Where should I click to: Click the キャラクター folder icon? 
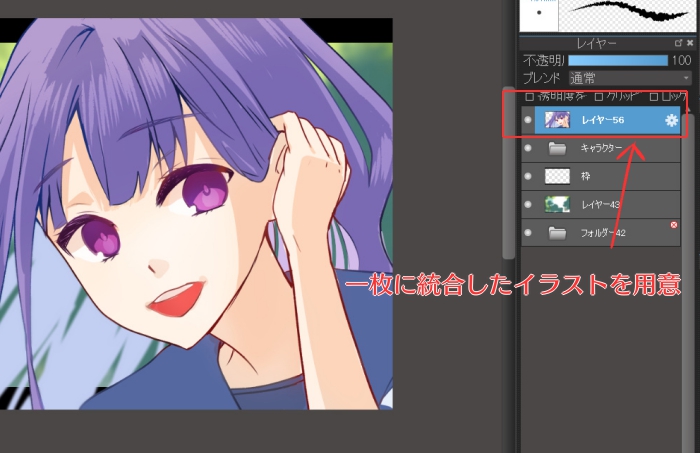(558, 148)
